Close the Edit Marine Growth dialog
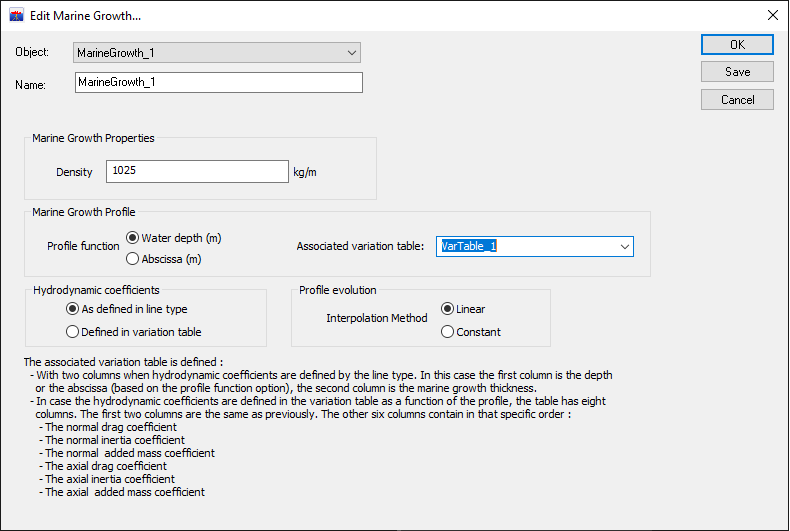The height and width of the screenshot is (531, 790). pyautogui.click(x=773, y=15)
